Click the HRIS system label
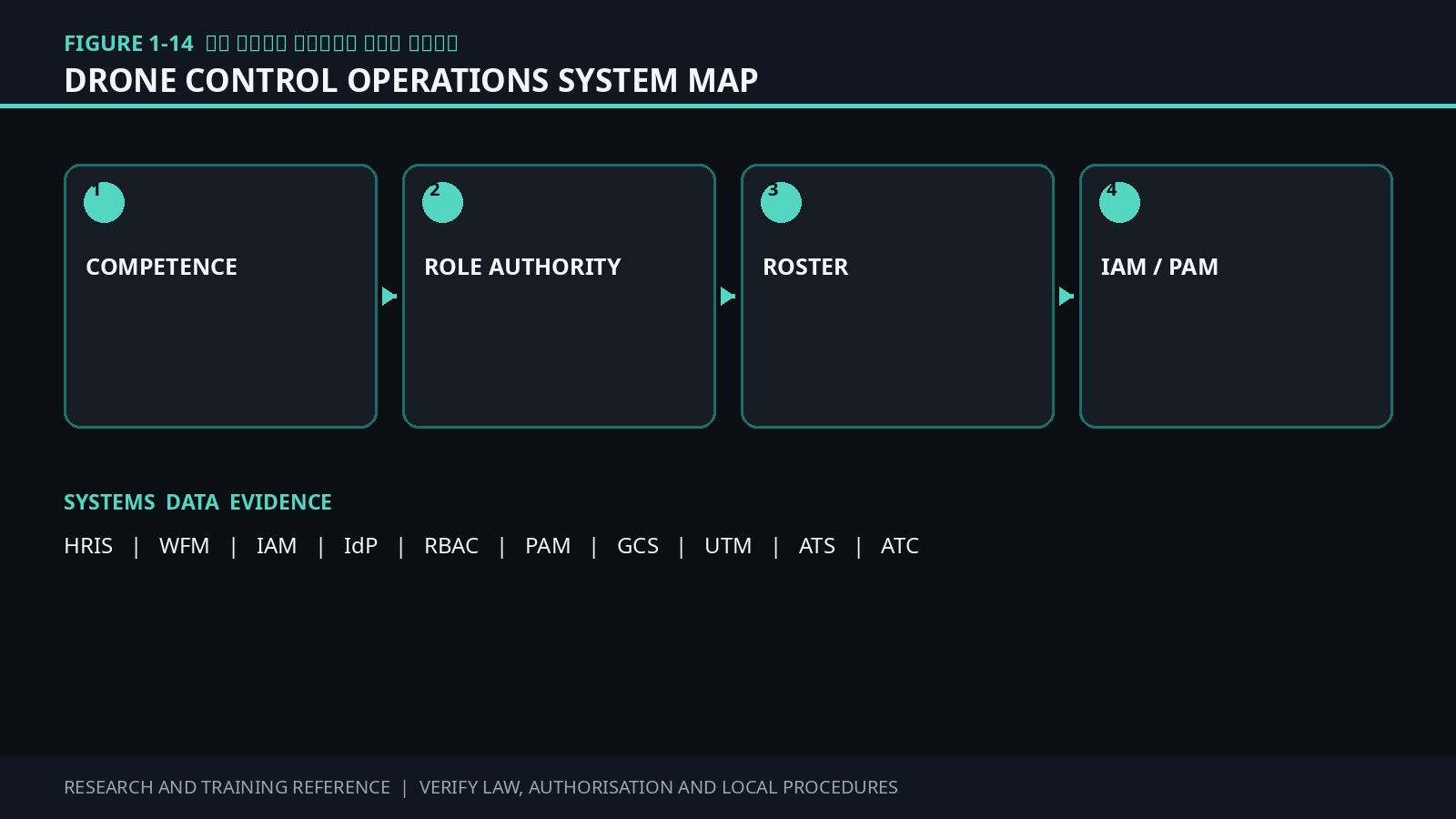This screenshot has height=819, width=1456. 88,546
